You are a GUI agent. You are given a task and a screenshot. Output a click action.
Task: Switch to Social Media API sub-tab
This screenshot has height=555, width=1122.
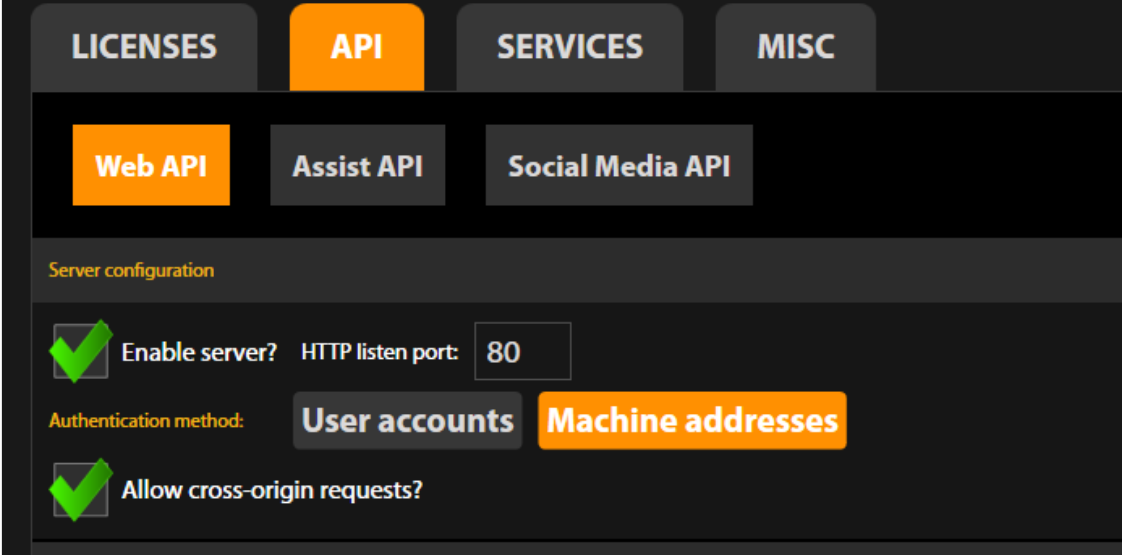click(x=619, y=165)
